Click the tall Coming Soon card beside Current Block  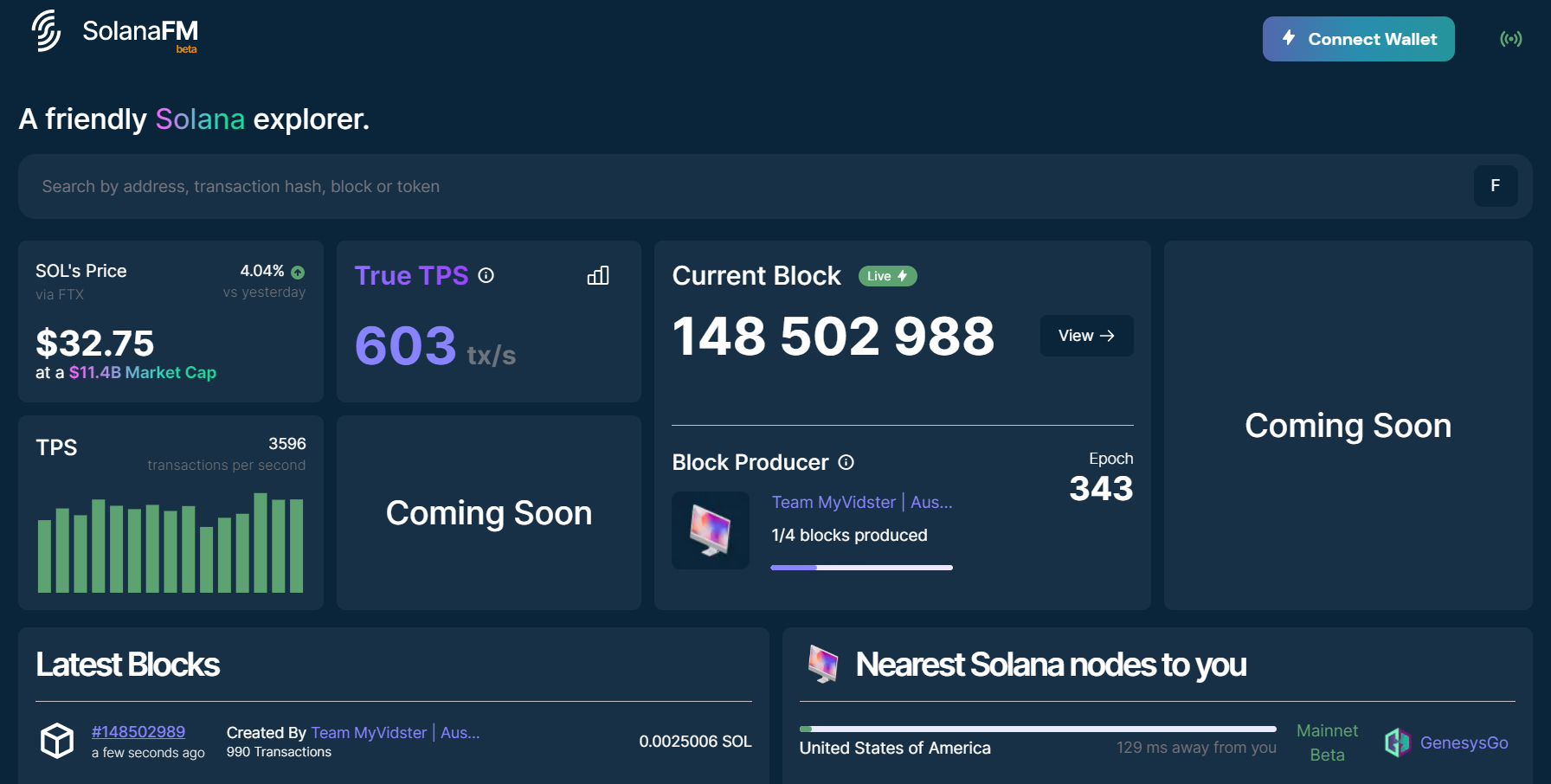click(1348, 426)
